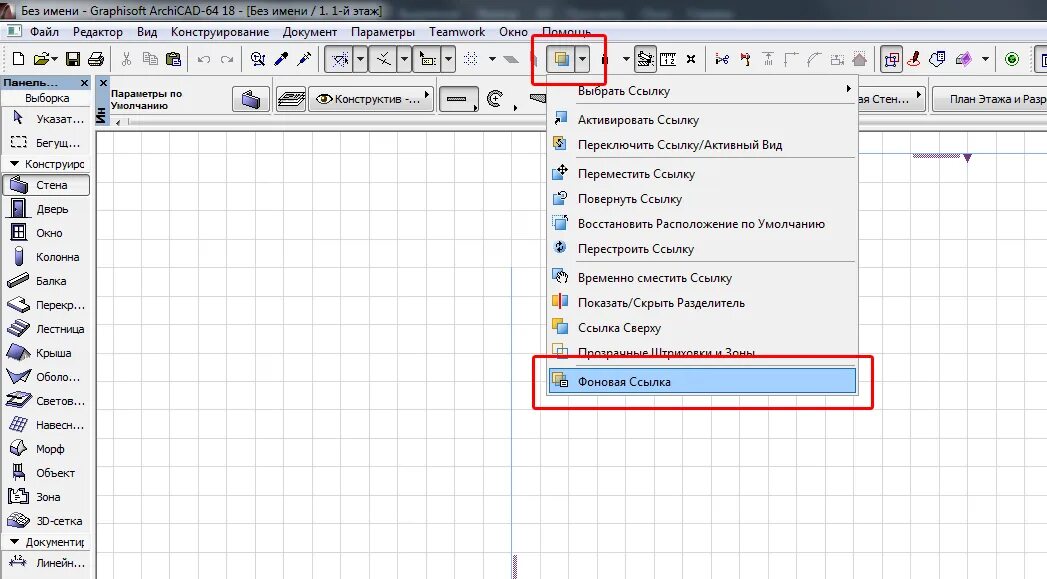Click the Print icon in the toolbar

[x=95, y=59]
